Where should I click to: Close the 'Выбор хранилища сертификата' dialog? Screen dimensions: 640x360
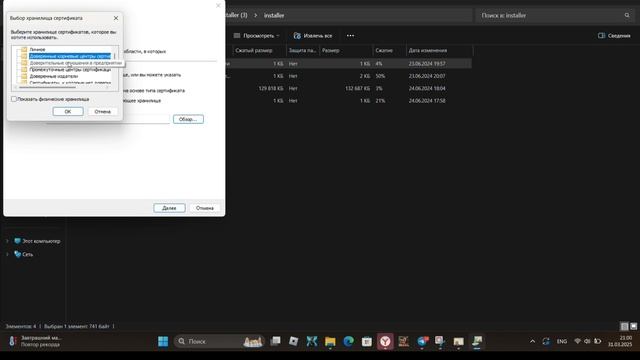click(116, 18)
